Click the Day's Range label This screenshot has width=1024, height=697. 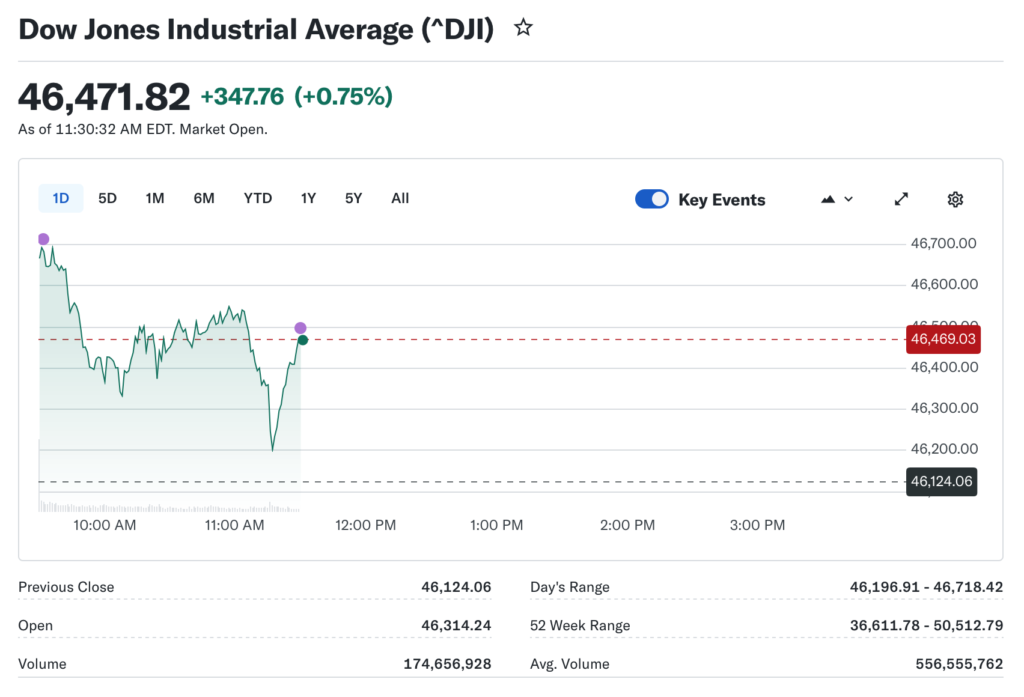pos(569,587)
